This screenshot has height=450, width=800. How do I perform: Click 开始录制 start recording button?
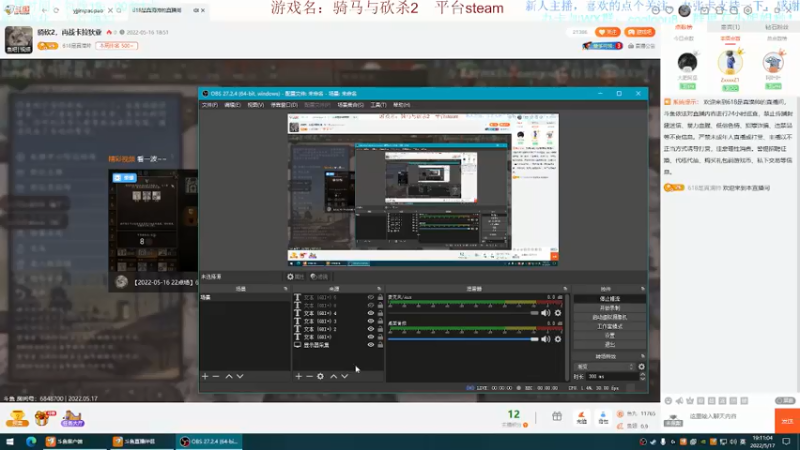610,308
